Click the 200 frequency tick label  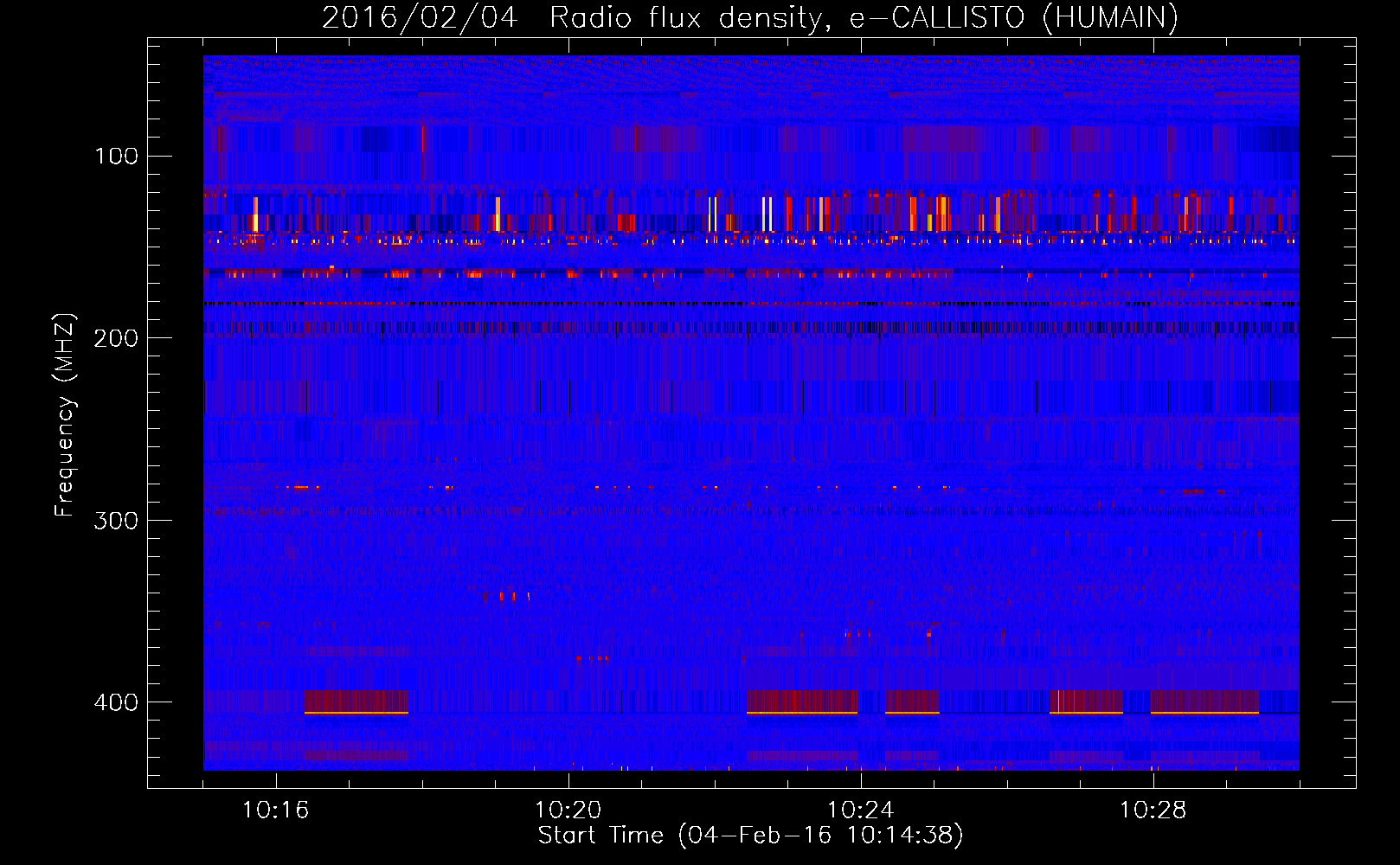[x=117, y=337]
